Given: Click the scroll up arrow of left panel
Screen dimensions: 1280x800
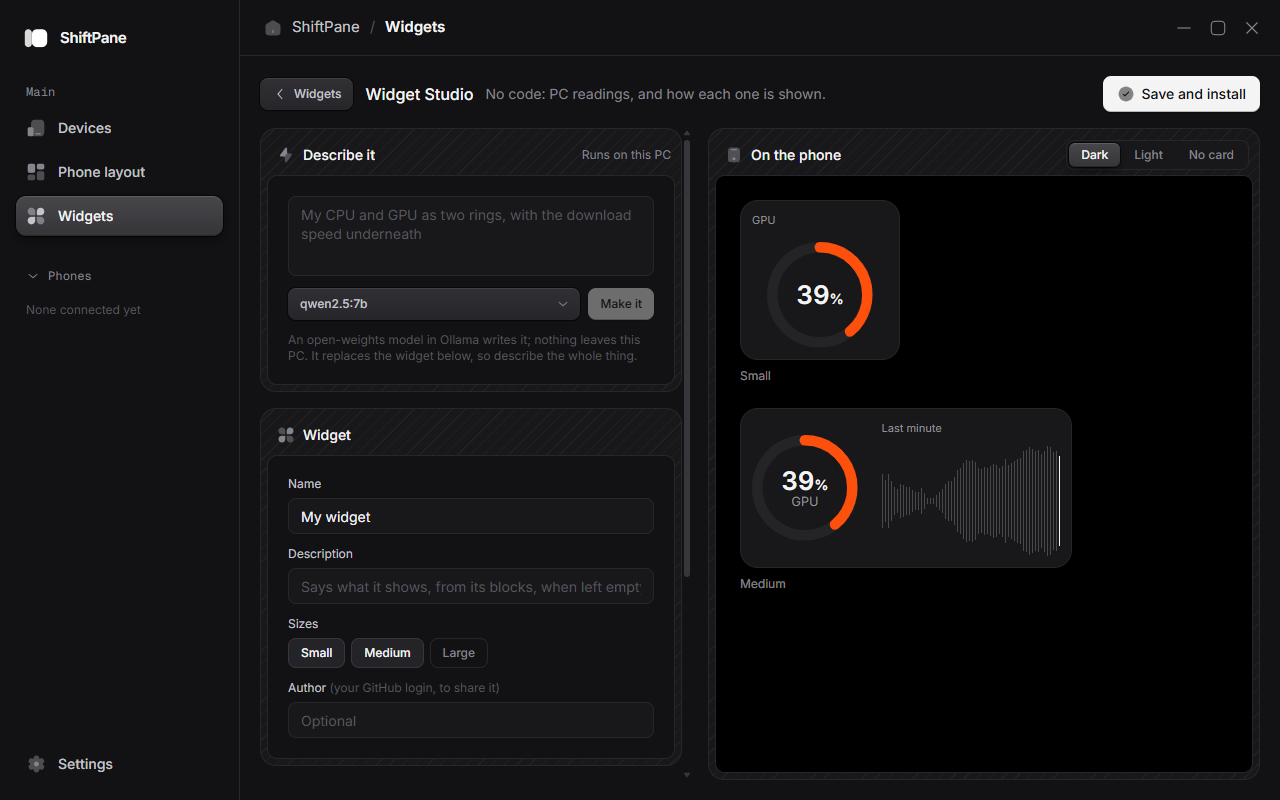Looking at the screenshot, I should [x=686, y=132].
